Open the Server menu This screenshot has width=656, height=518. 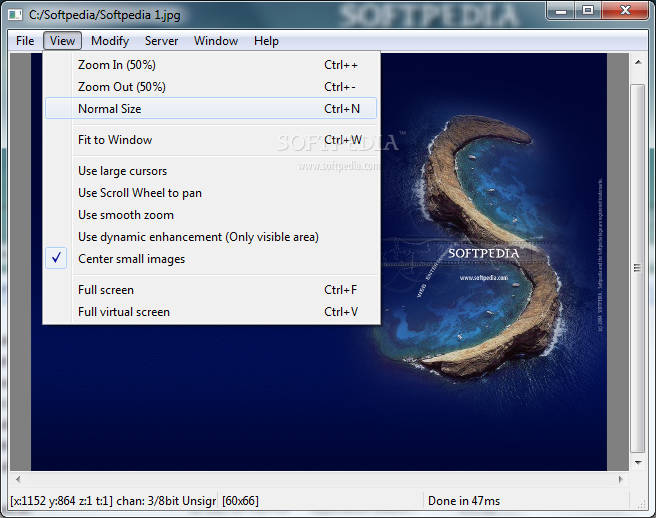click(x=161, y=41)
